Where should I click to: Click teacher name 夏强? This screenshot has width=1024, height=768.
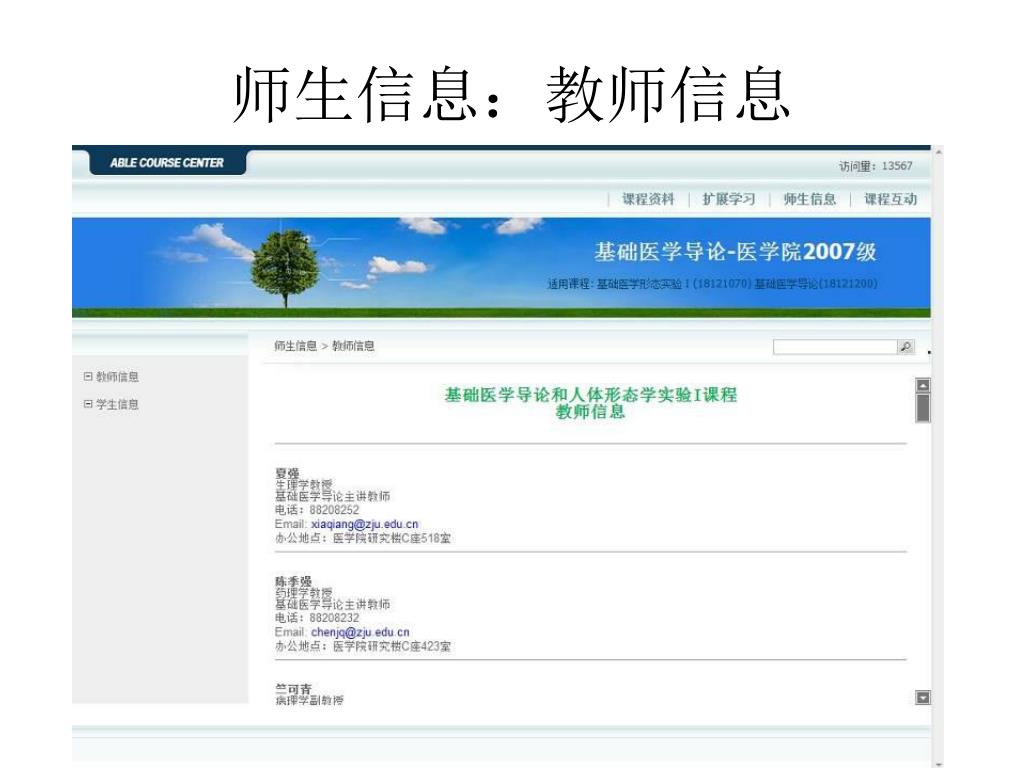287,473
